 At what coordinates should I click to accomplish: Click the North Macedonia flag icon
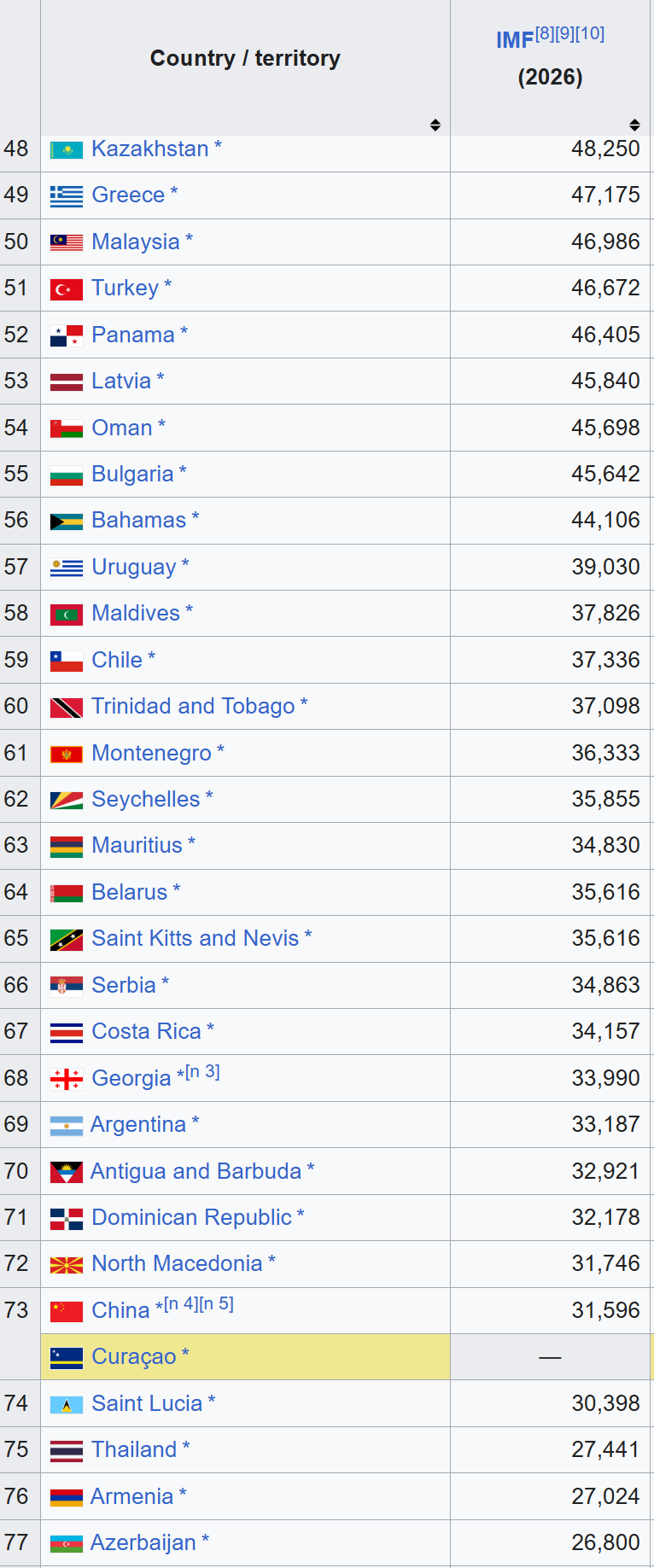point(67,1264)
